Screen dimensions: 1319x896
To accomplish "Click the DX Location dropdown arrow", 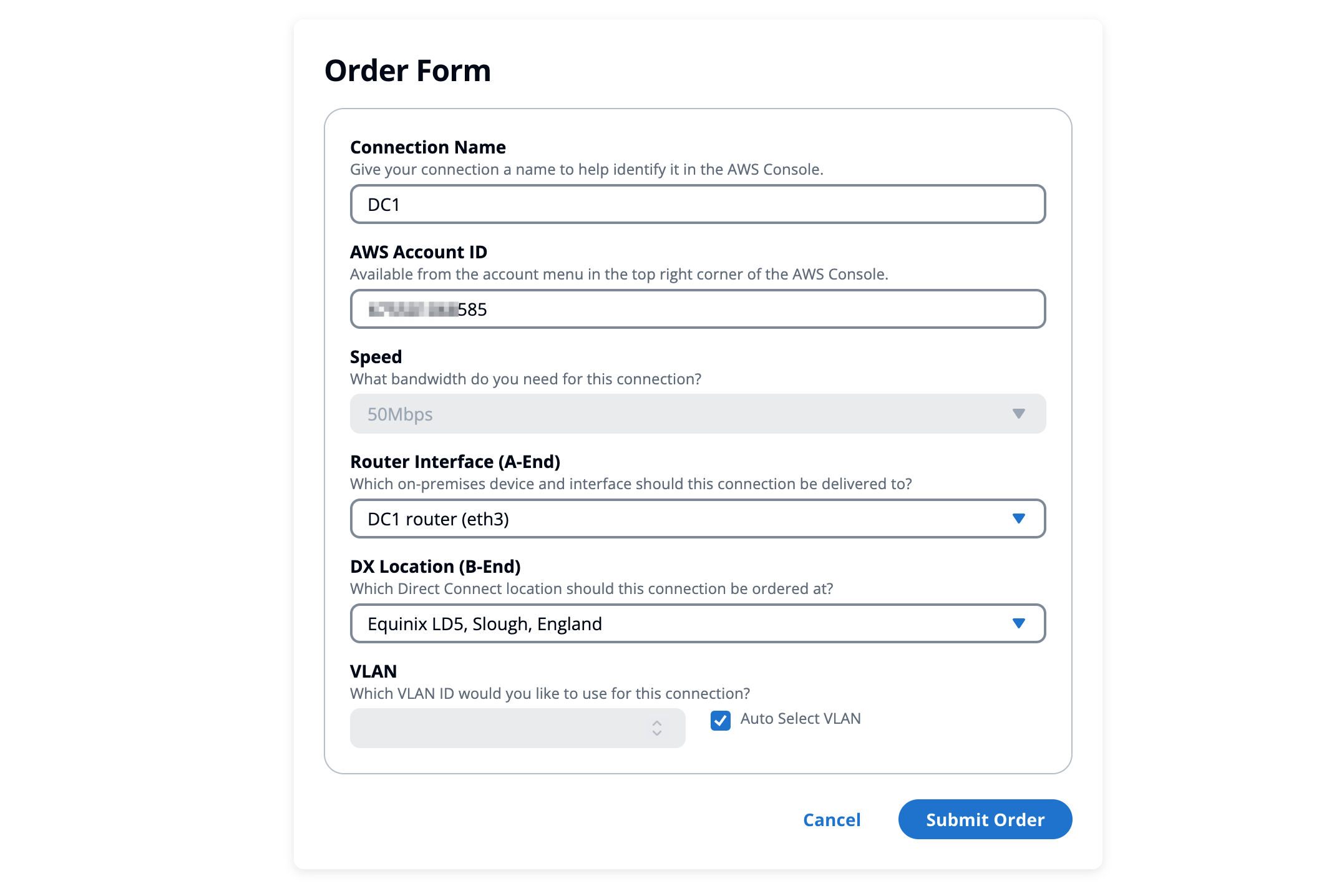I will [x=1018, y=624].
